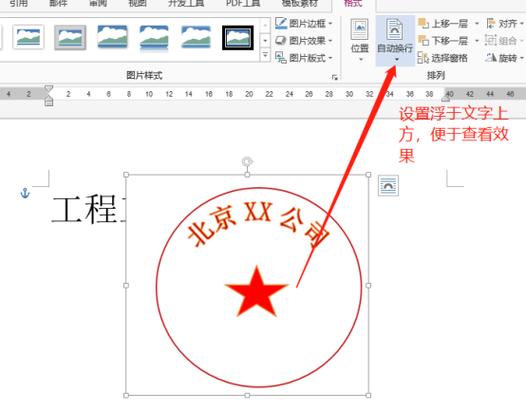Switch to the References (引用) tab
Screen dimensions: 526x410
click(x=18, y=4)
